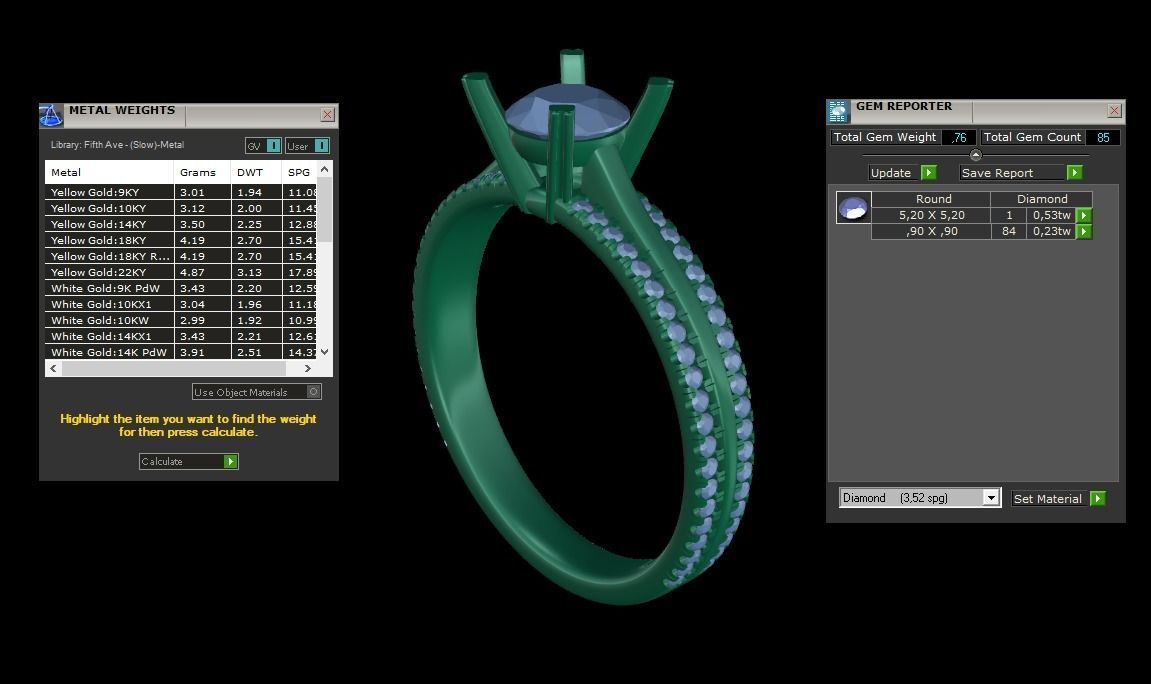Image resolution: width=1151 pixels, height=684 pixels.
Task: Select the White Gold:14K PdW row
Action: pyautogui.click(x=181, y=352)
